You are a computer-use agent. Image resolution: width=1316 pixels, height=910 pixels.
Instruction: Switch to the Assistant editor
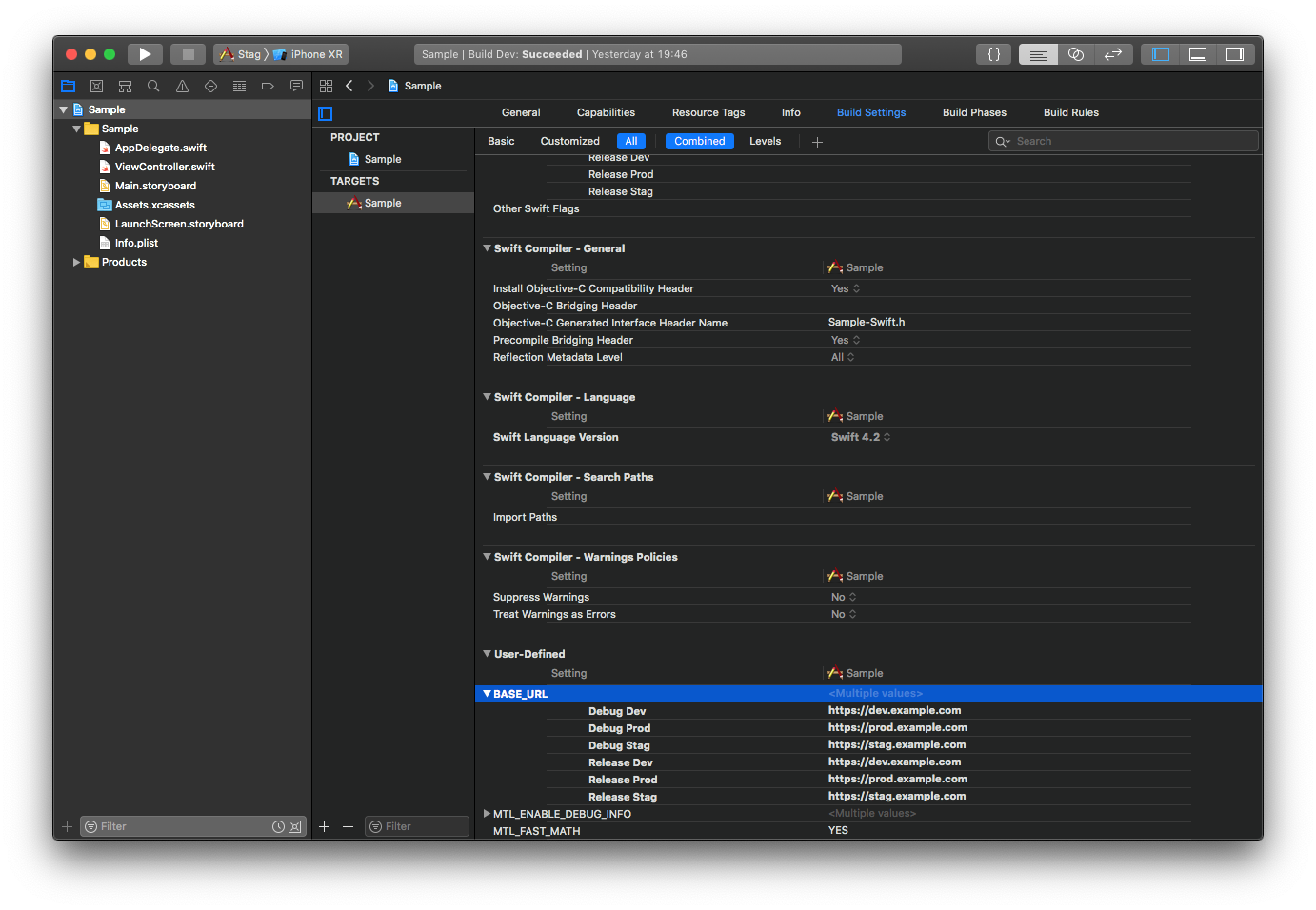1075,54
